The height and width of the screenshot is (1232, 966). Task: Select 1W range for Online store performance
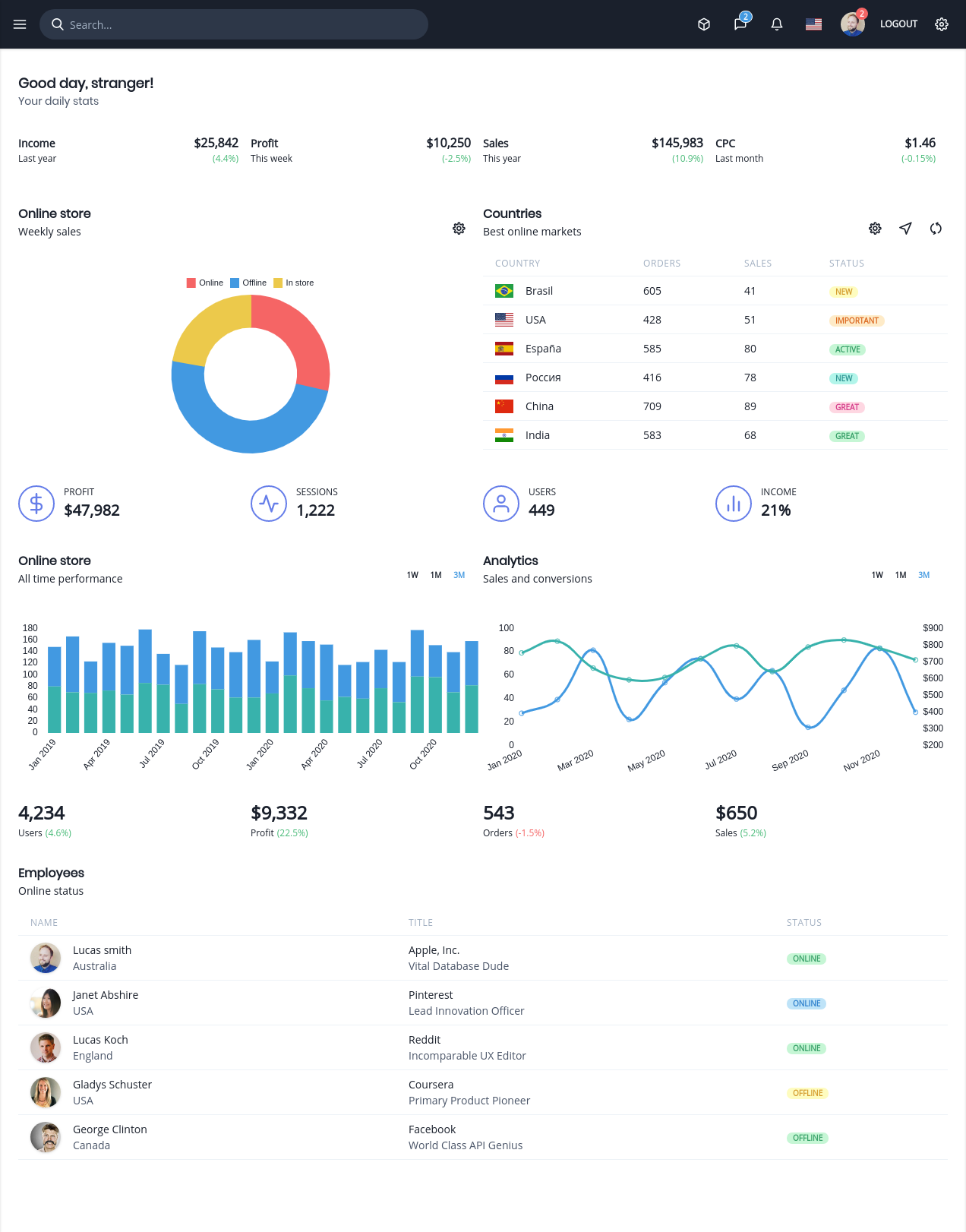coord(412,575)
